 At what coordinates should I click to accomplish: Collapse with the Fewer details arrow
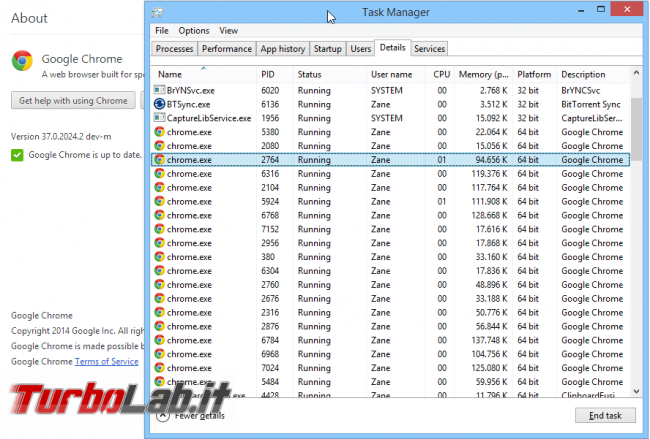click(x=162, y=415)
